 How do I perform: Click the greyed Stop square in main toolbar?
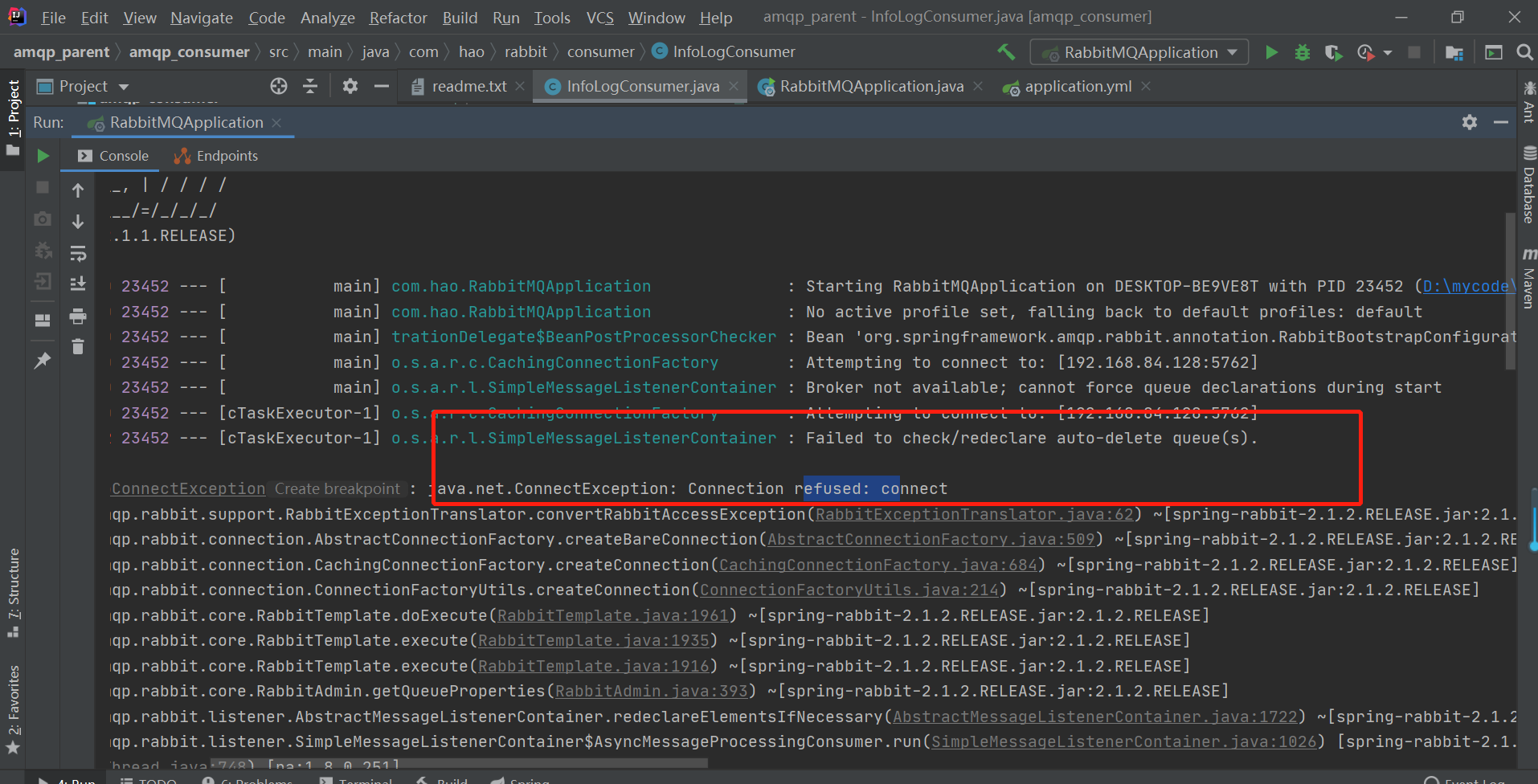click(x=1414, y=52)
